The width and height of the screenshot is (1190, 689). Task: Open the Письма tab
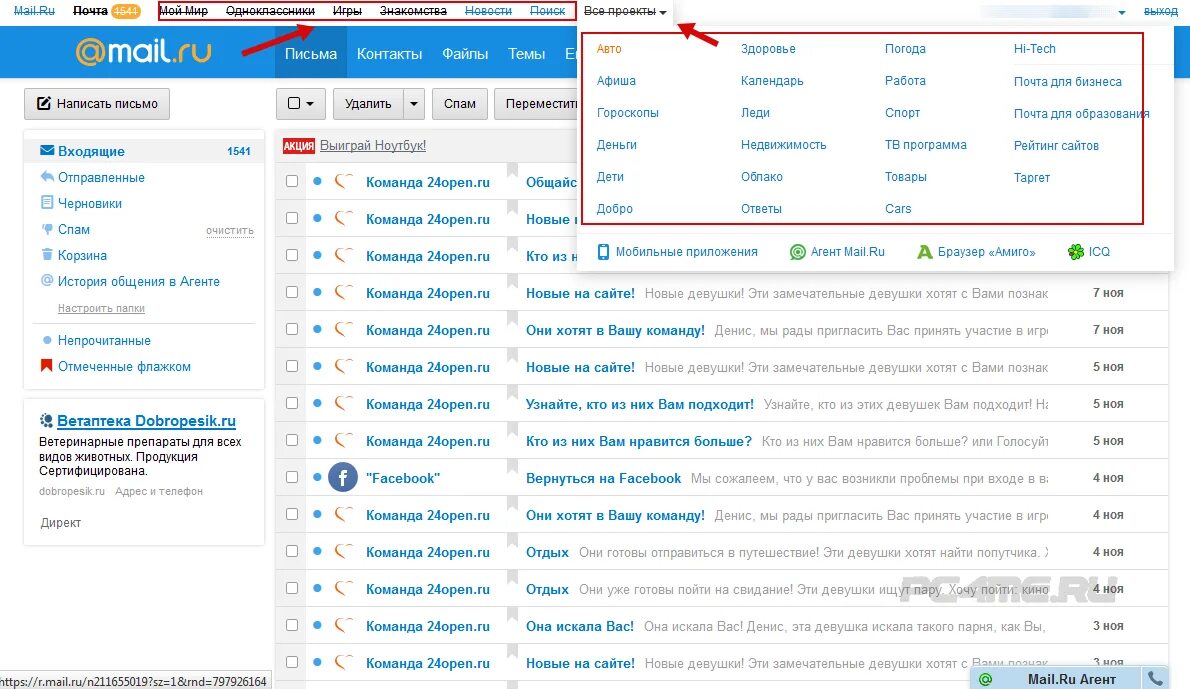point(310,53)
